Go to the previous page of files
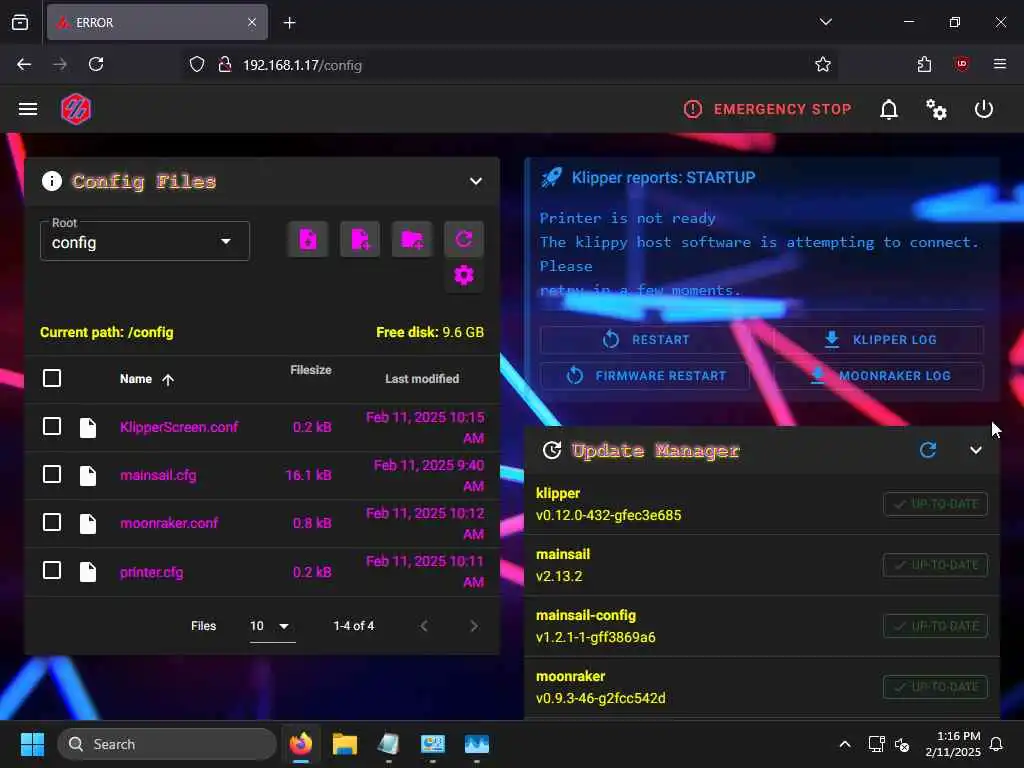 pos(424,626)
